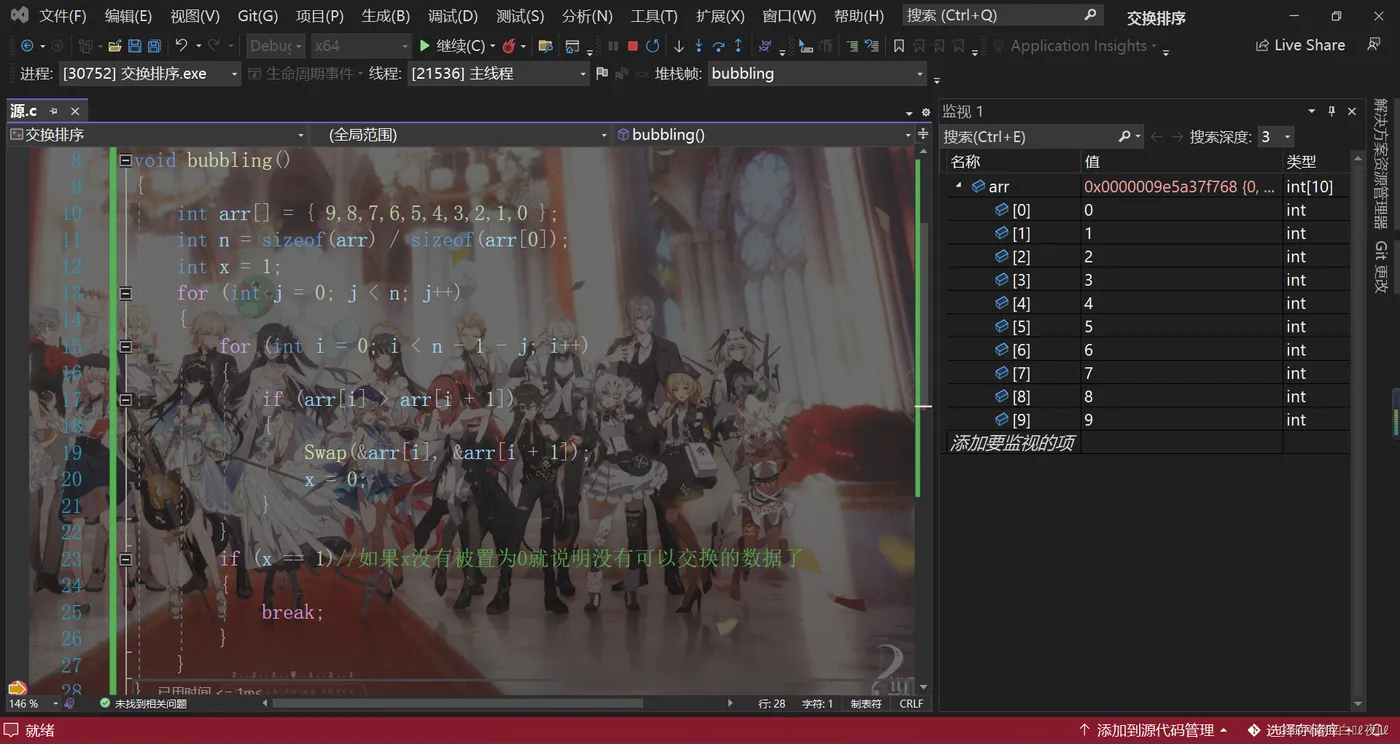Click the undo arrow icon
Viewport: 1400px width, 744px height.
click(x=181, y=46)
